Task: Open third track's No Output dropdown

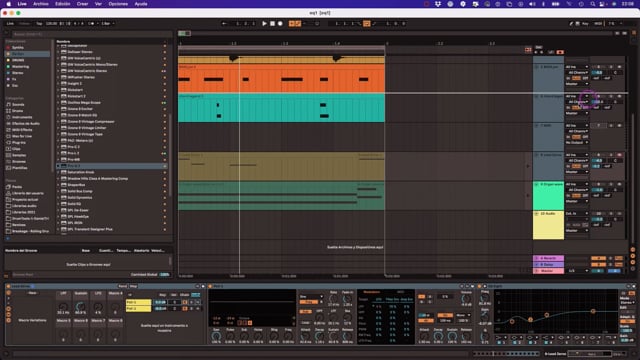Action: coord(577,142)
